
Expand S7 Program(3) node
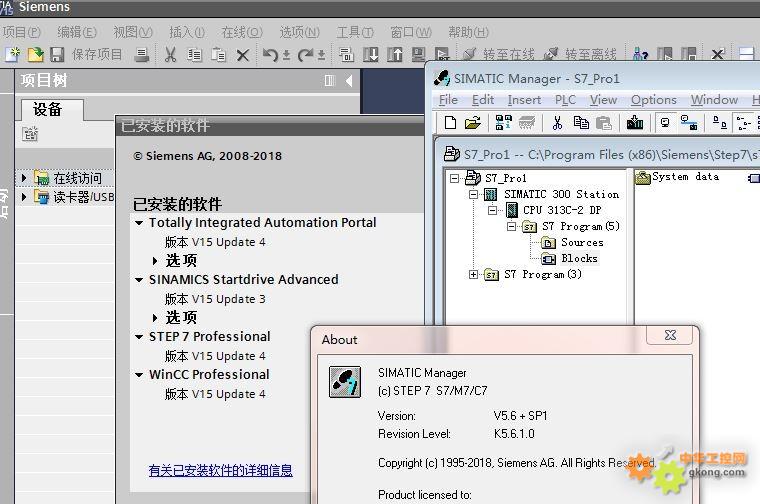pos(473,274)
